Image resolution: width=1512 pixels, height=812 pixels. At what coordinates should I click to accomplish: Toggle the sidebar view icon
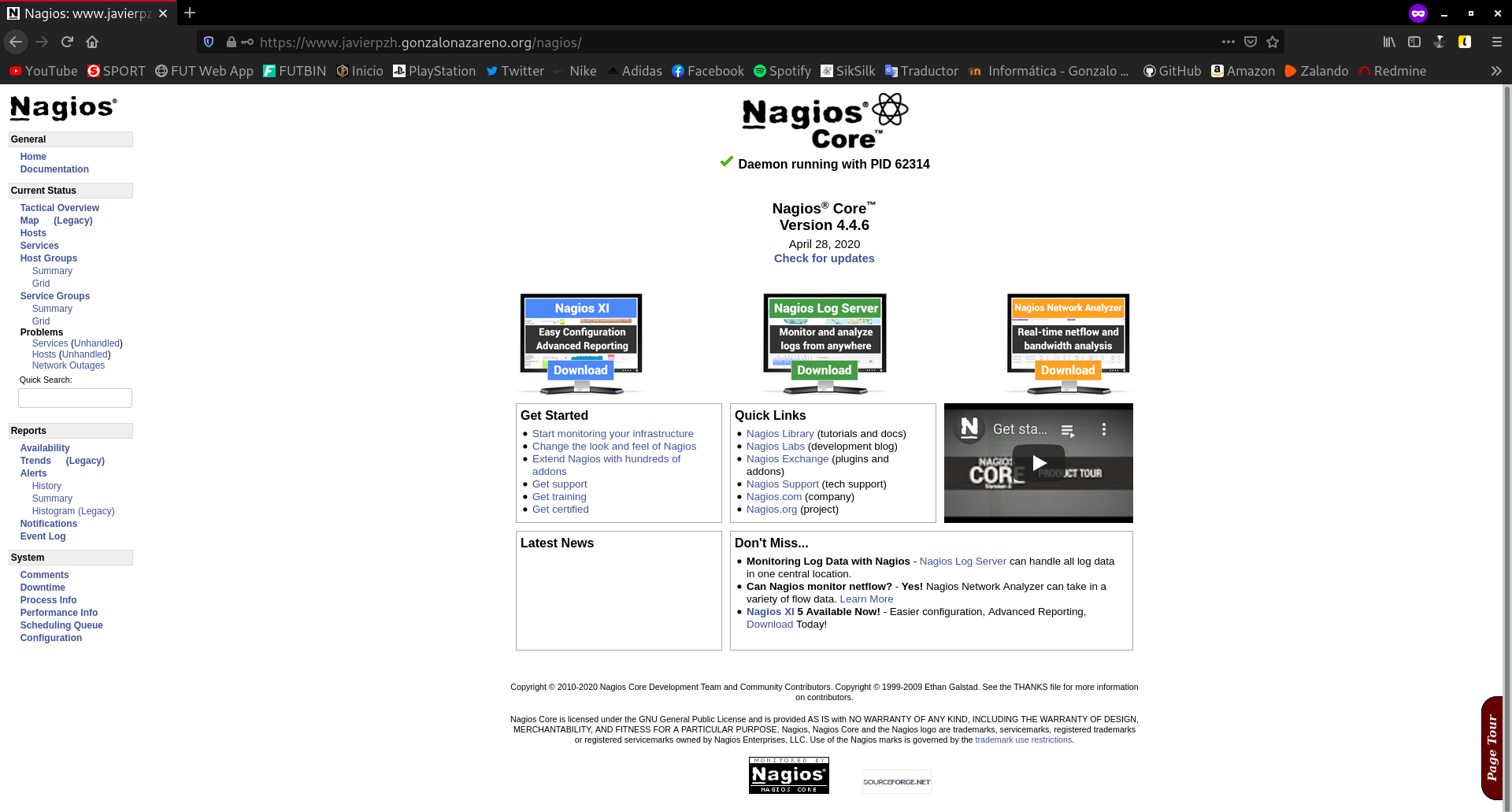click(x=1414, y=42)
